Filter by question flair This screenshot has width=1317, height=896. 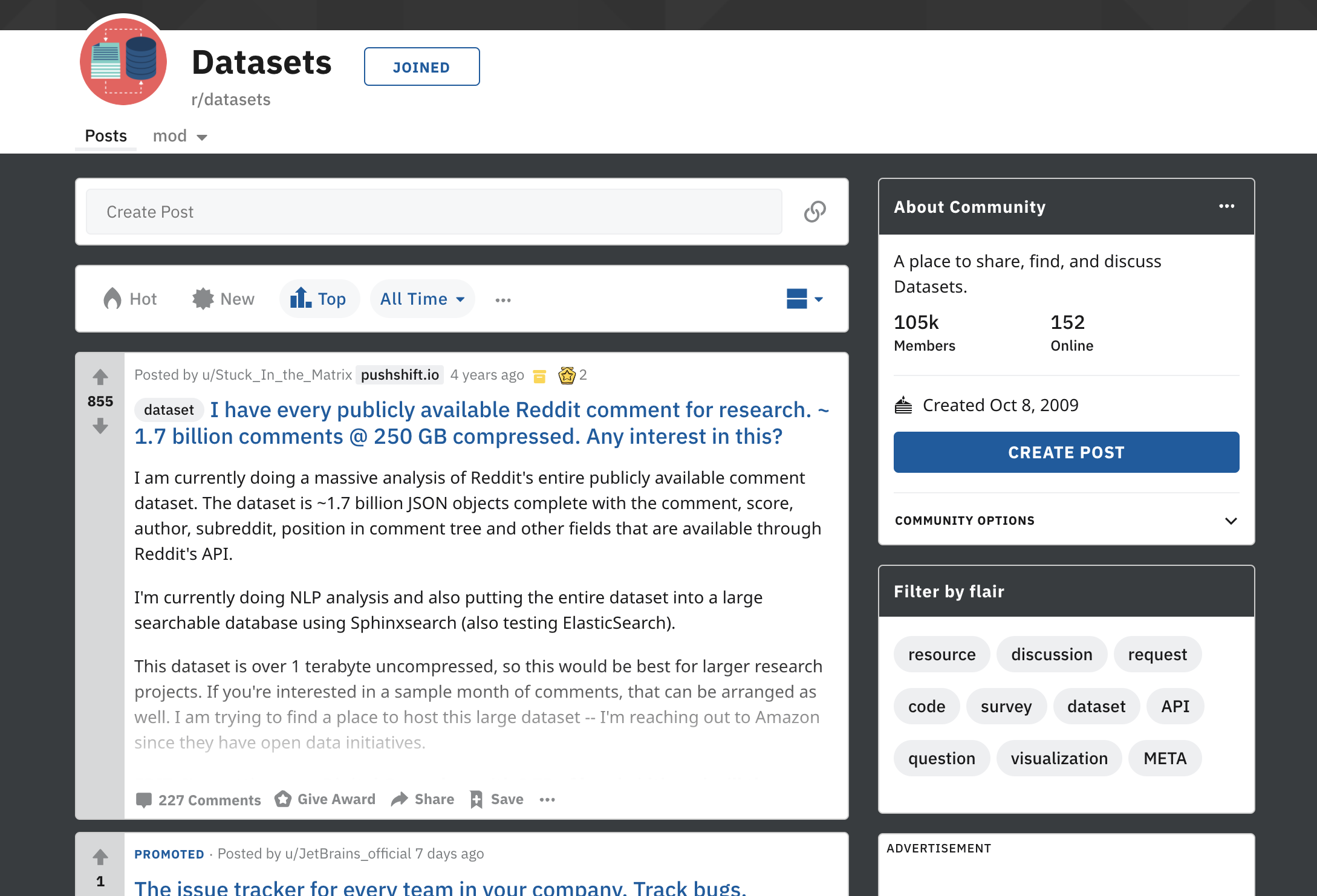click(941, 758)
